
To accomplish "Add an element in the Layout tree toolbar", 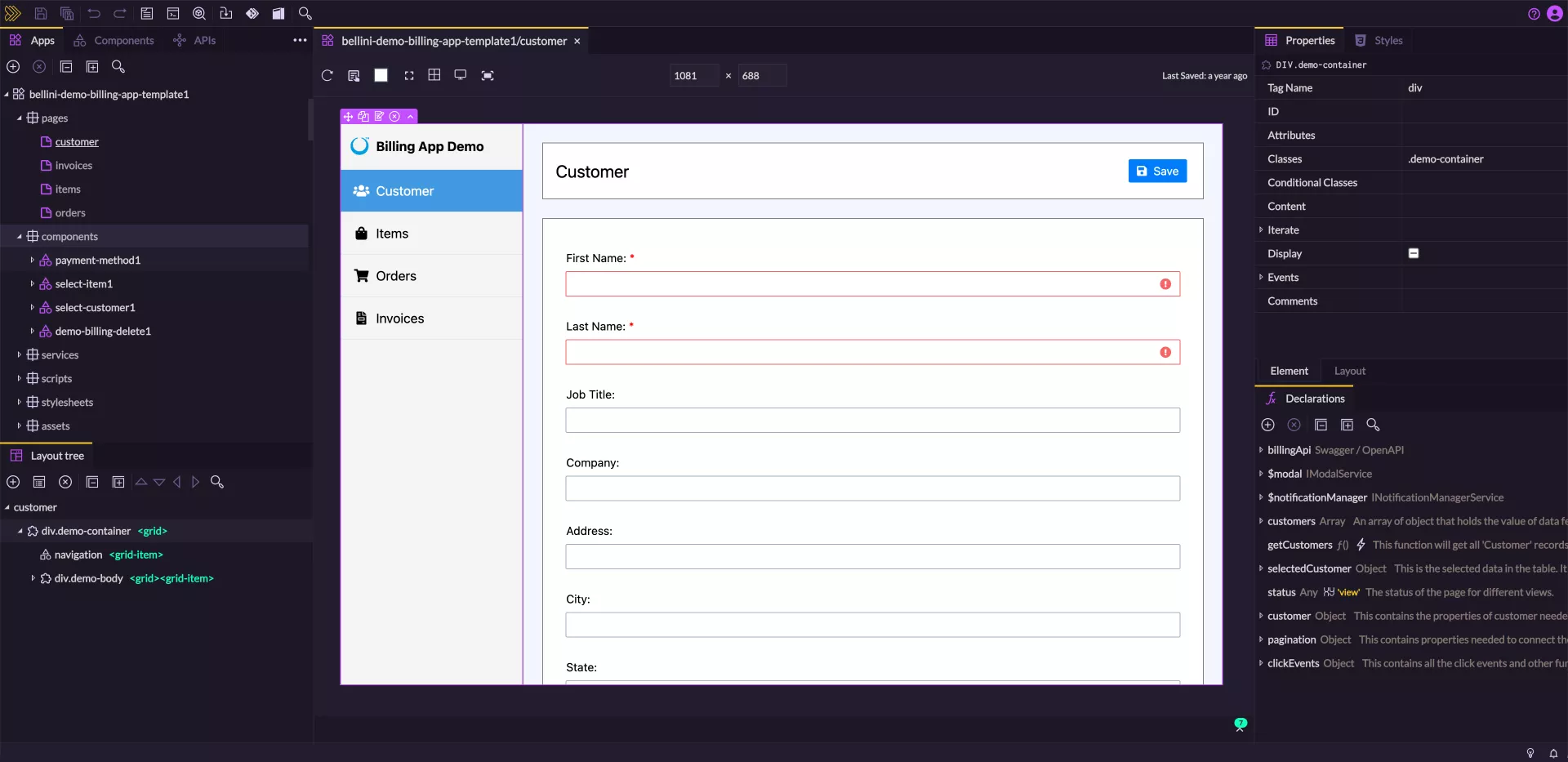I will (x=13, y=482).
